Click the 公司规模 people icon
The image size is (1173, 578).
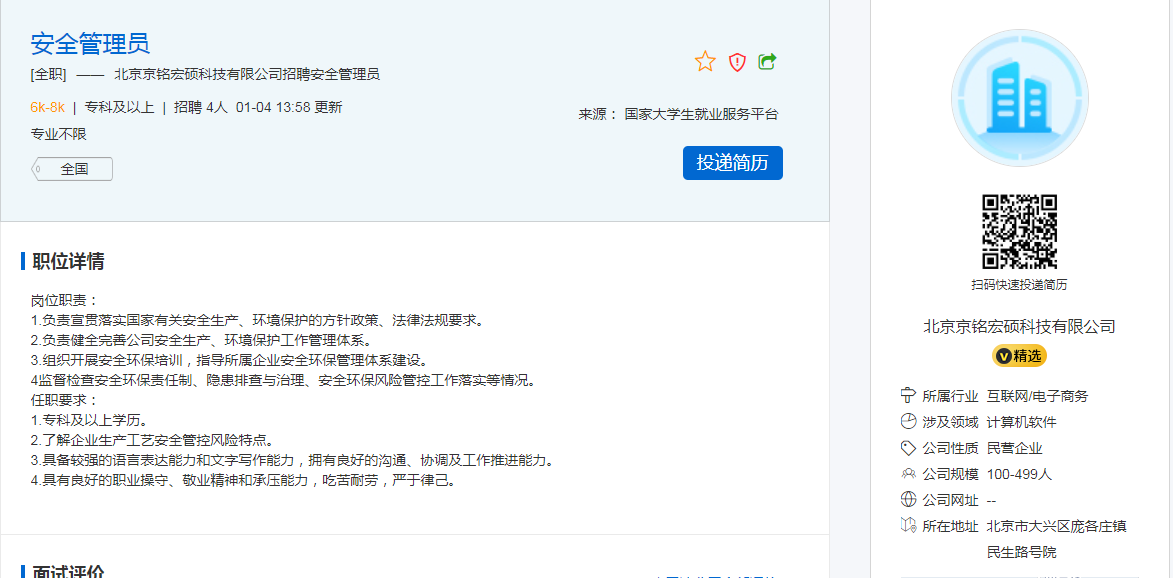point(908,474)
